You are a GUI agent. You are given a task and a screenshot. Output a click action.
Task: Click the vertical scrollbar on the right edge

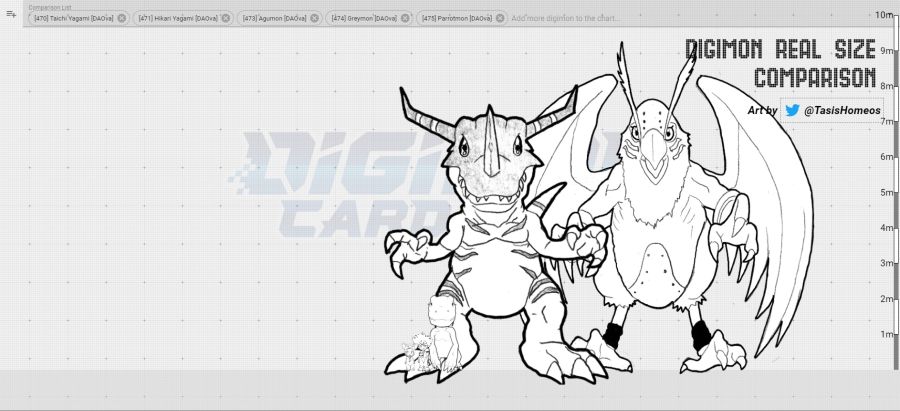[x=896, y=200]
